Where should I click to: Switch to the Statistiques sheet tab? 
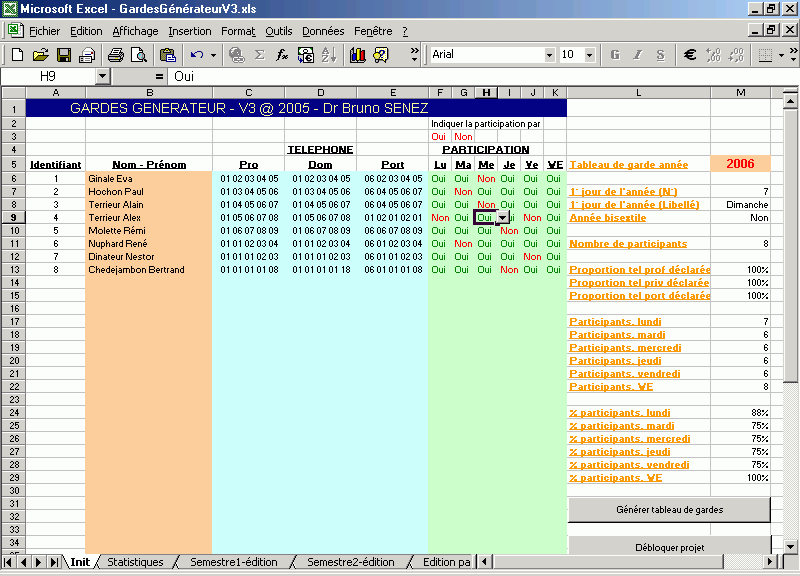click(135, 562)
